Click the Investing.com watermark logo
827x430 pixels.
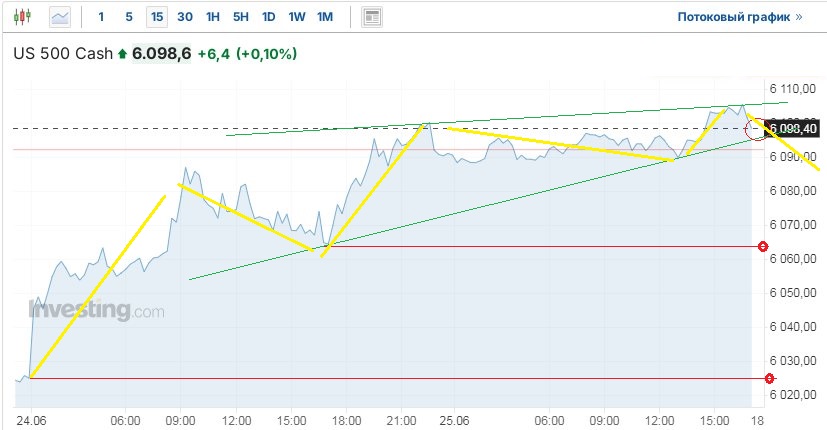click(x=96, y=311)
